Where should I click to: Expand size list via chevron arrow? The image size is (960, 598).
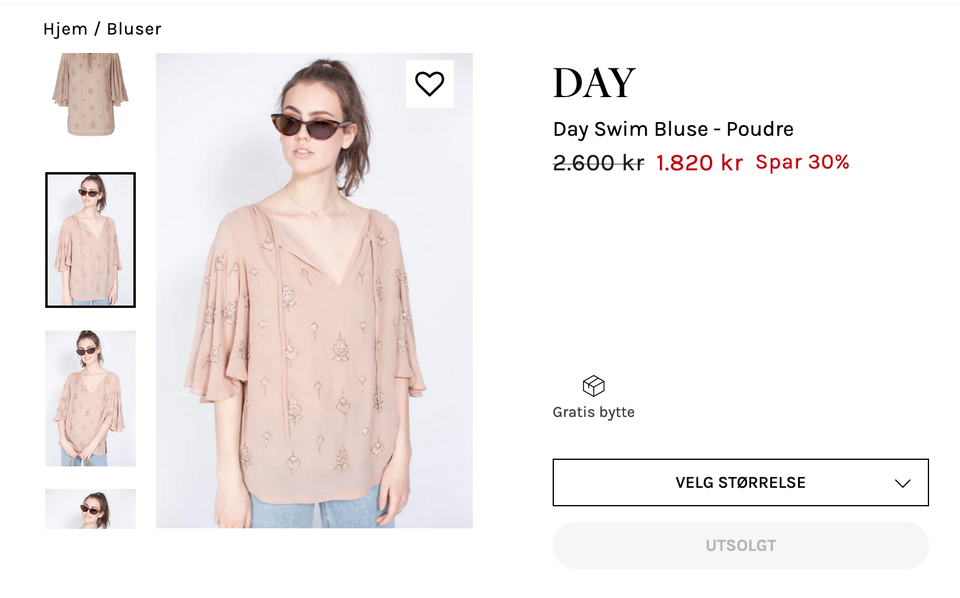coord(902,483)
